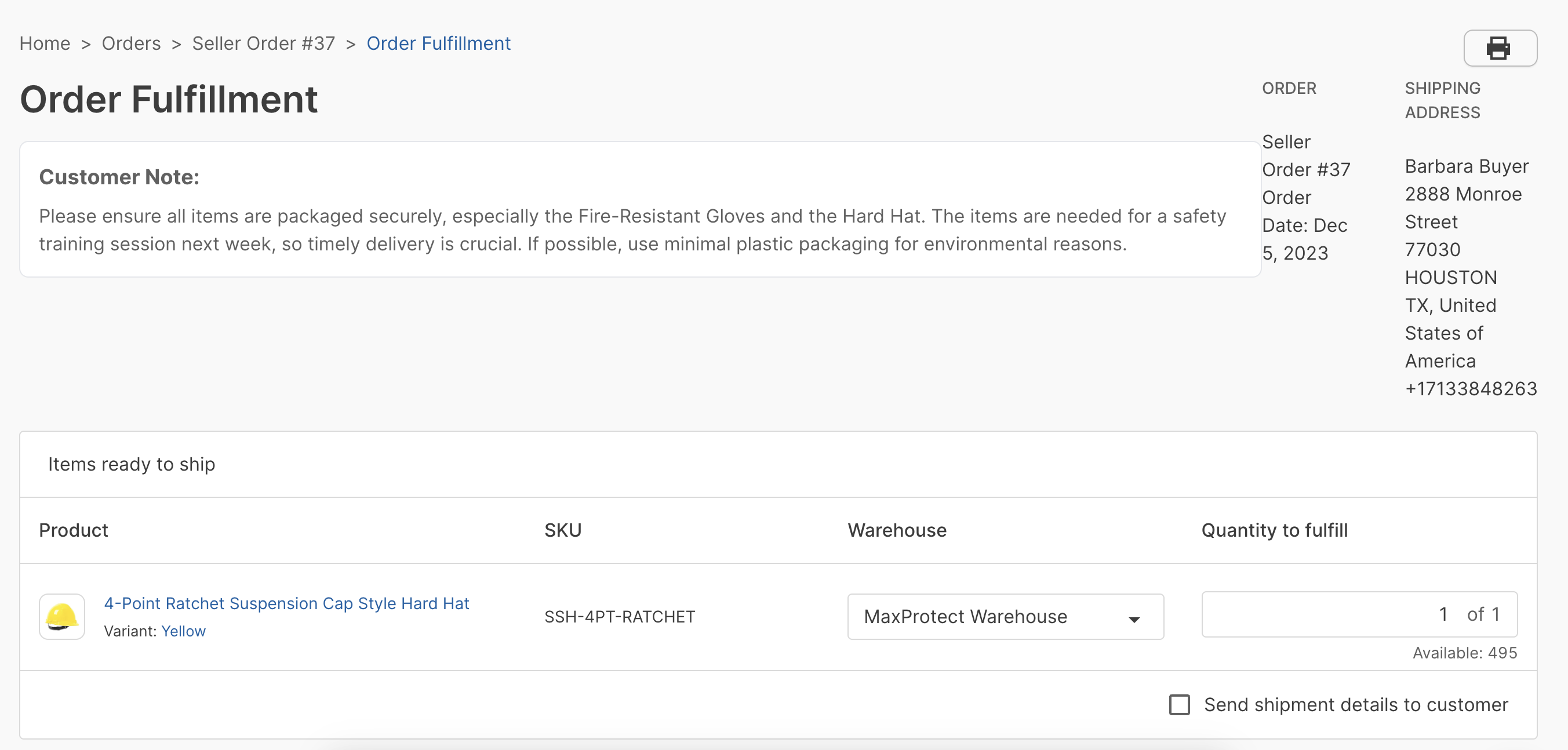Click the yellow hard hat thumbnail
Viewport: 1568px width, 750px height.
click(62, 616)
